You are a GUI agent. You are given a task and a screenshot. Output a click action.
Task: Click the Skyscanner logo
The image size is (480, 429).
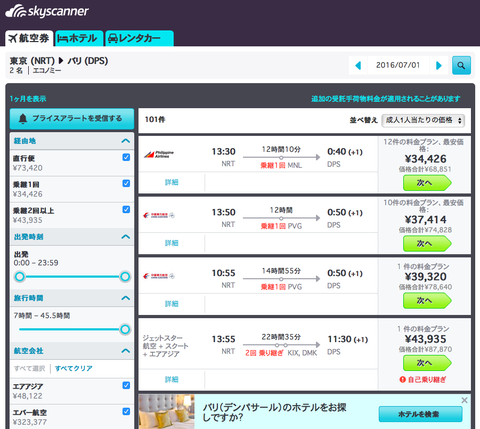[47, 11]
